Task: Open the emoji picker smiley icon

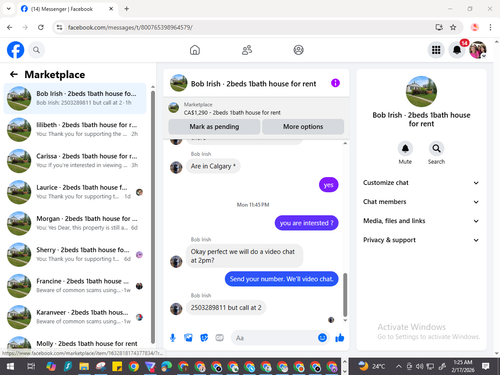Action: 322,338
